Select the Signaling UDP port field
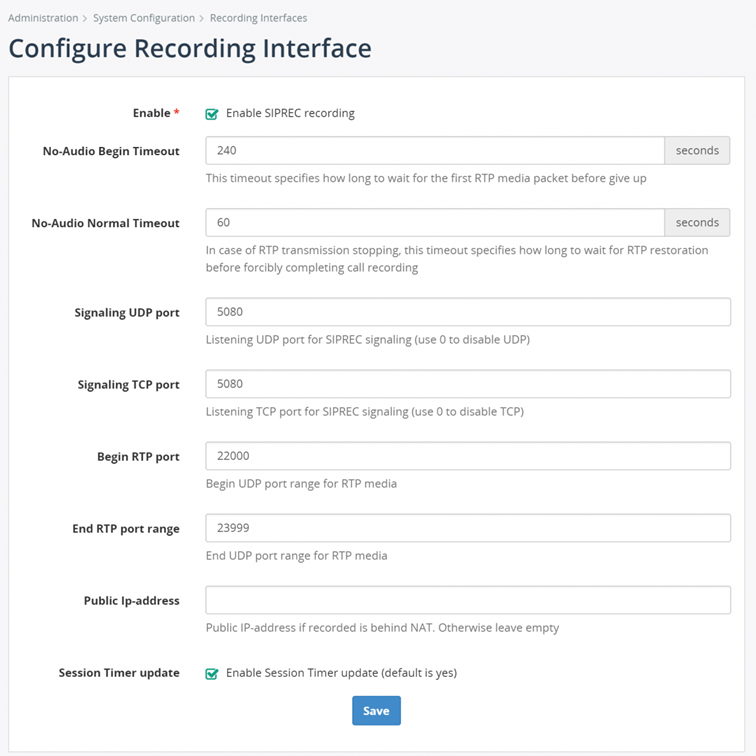 pos(468,312)
